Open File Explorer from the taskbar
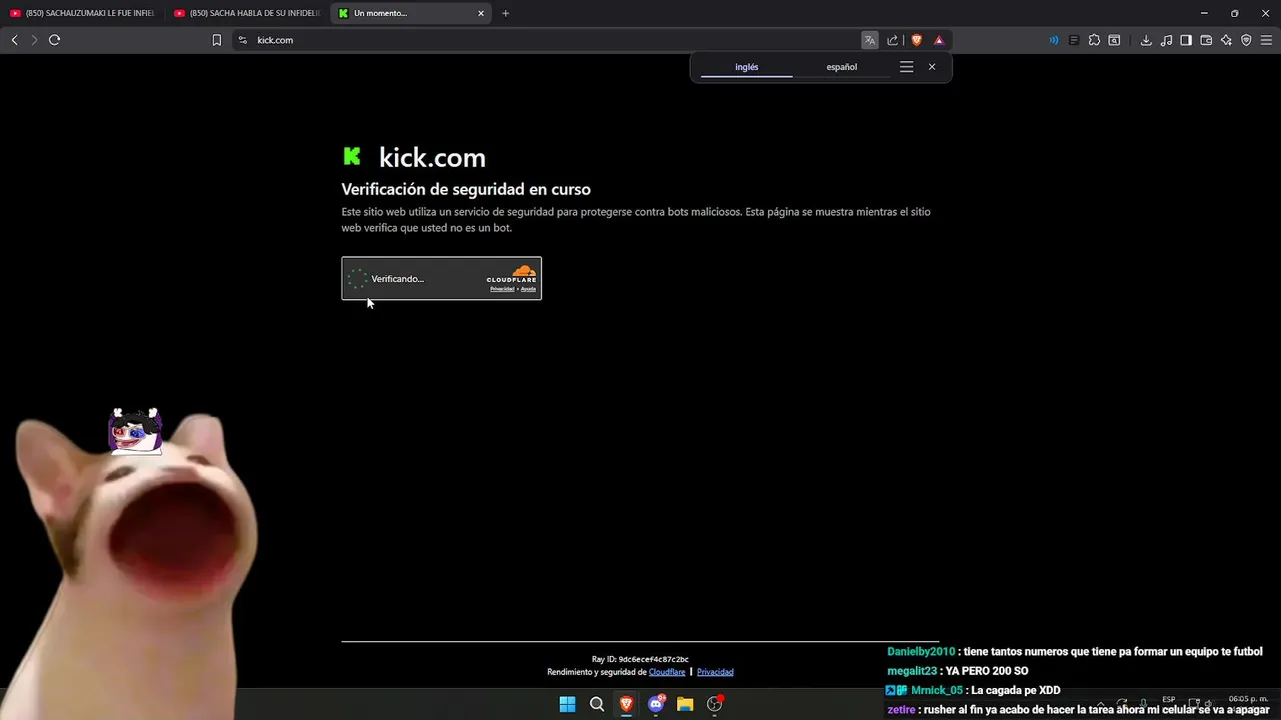The image size is (1281, 720). coord(685,704)
